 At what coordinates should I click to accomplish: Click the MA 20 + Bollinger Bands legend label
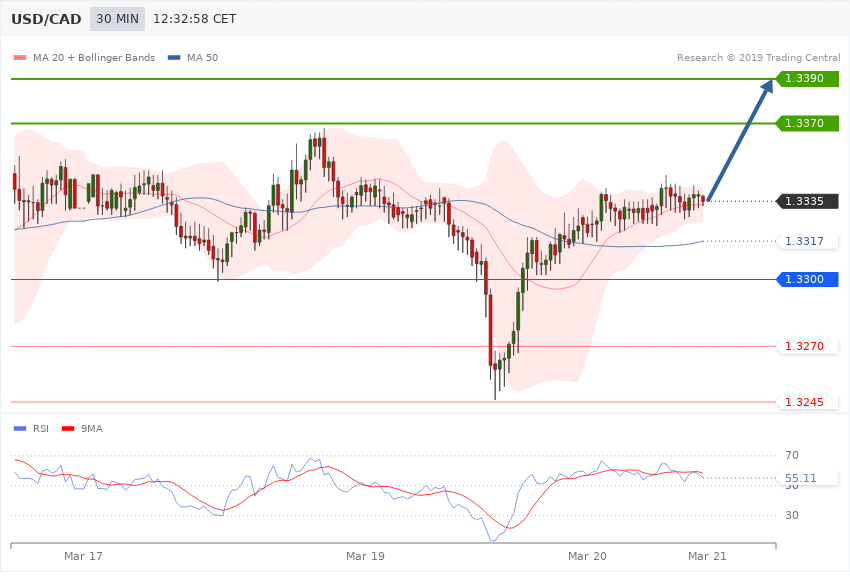94,57
